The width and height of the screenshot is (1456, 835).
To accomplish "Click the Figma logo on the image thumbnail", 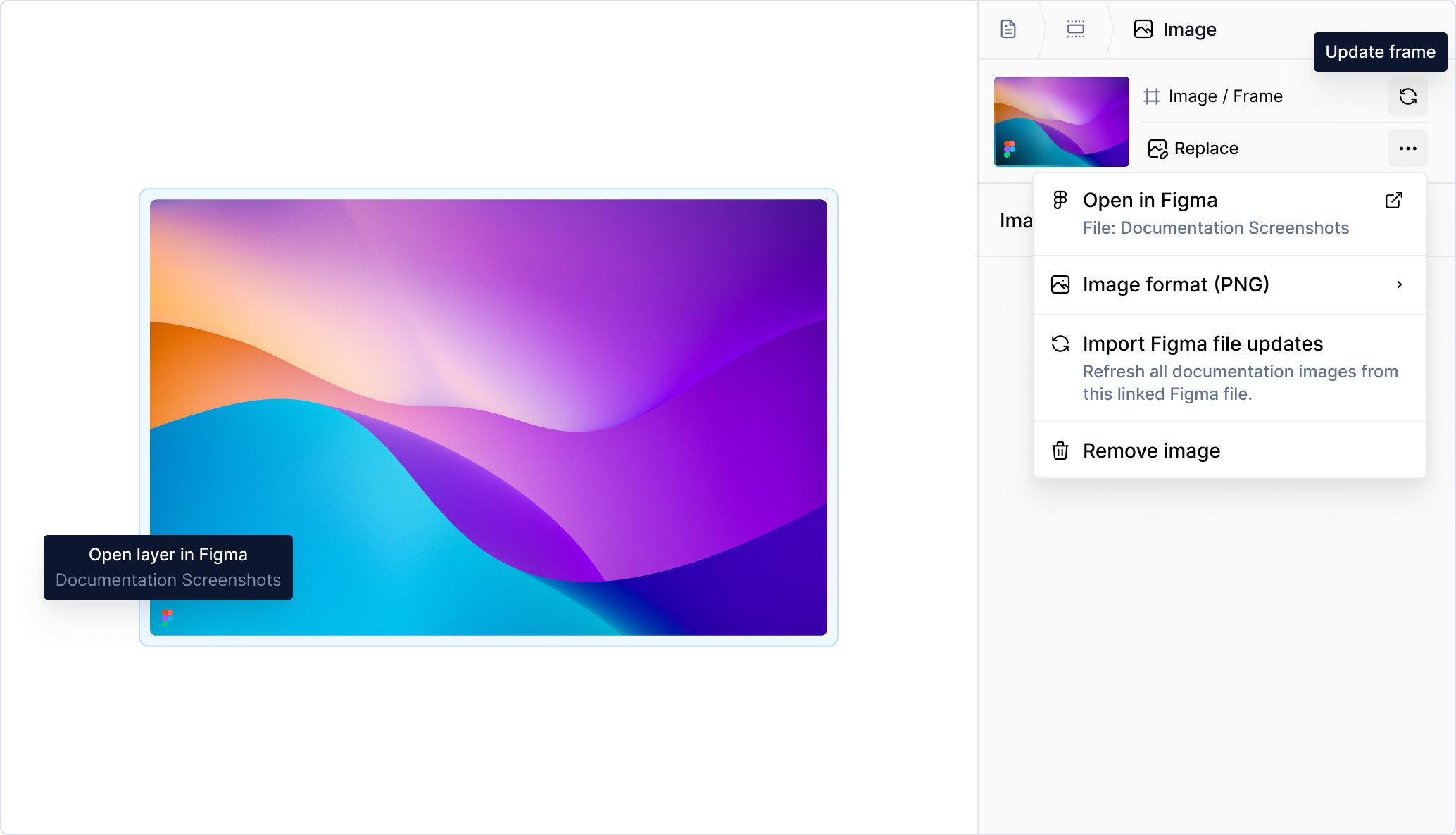I will point(1010,146).
